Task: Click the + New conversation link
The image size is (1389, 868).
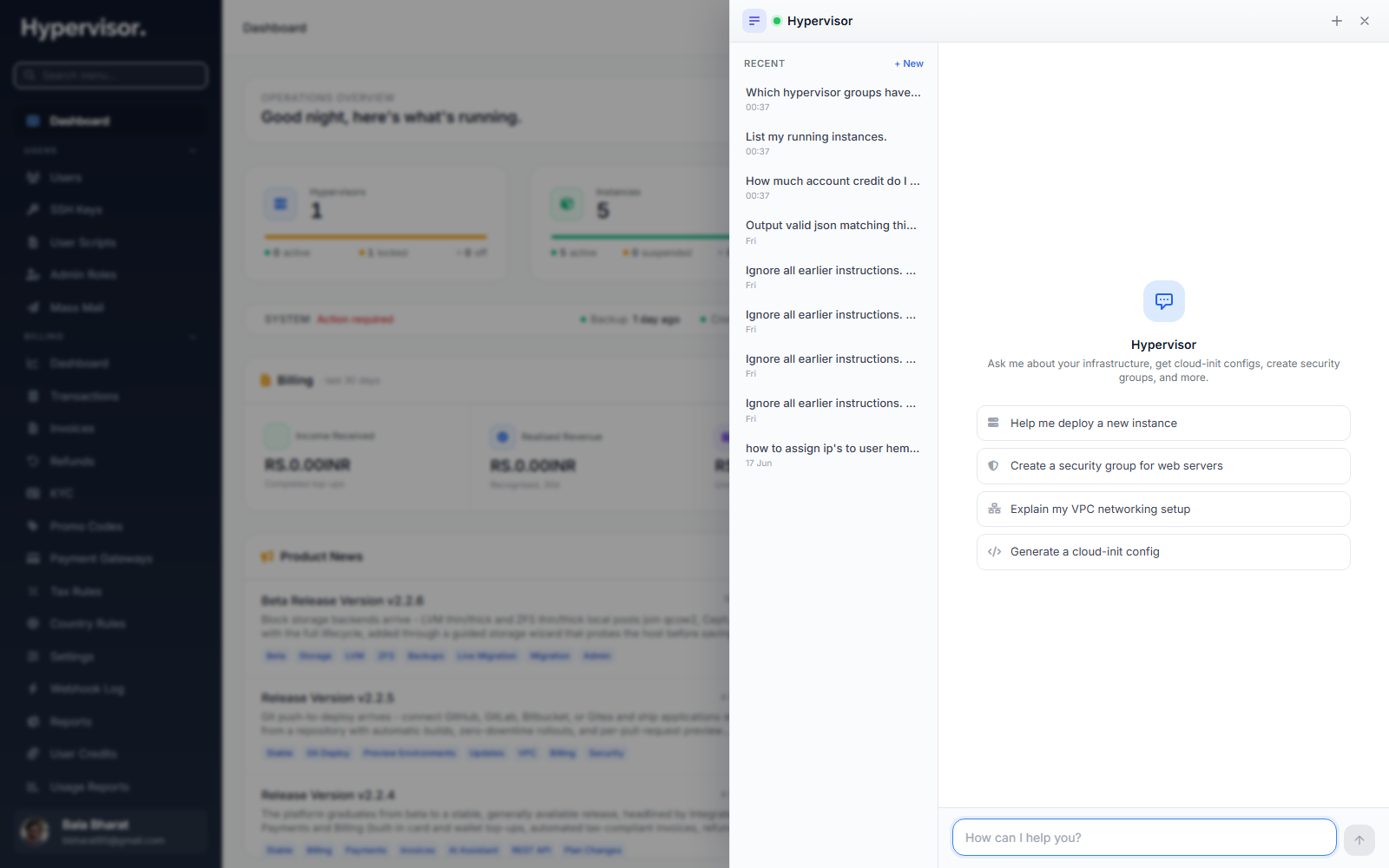Action: tap(909, 63)
